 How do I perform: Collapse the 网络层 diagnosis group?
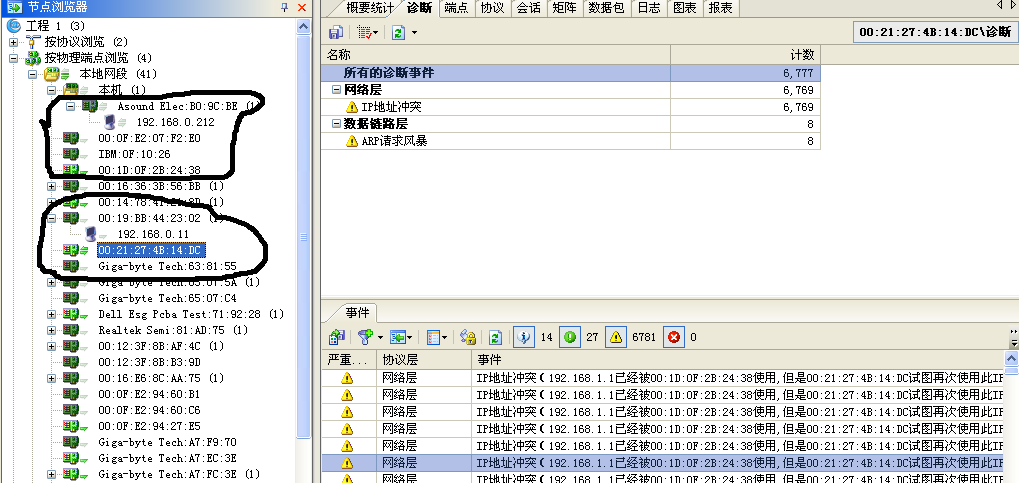tap(336, 89)
